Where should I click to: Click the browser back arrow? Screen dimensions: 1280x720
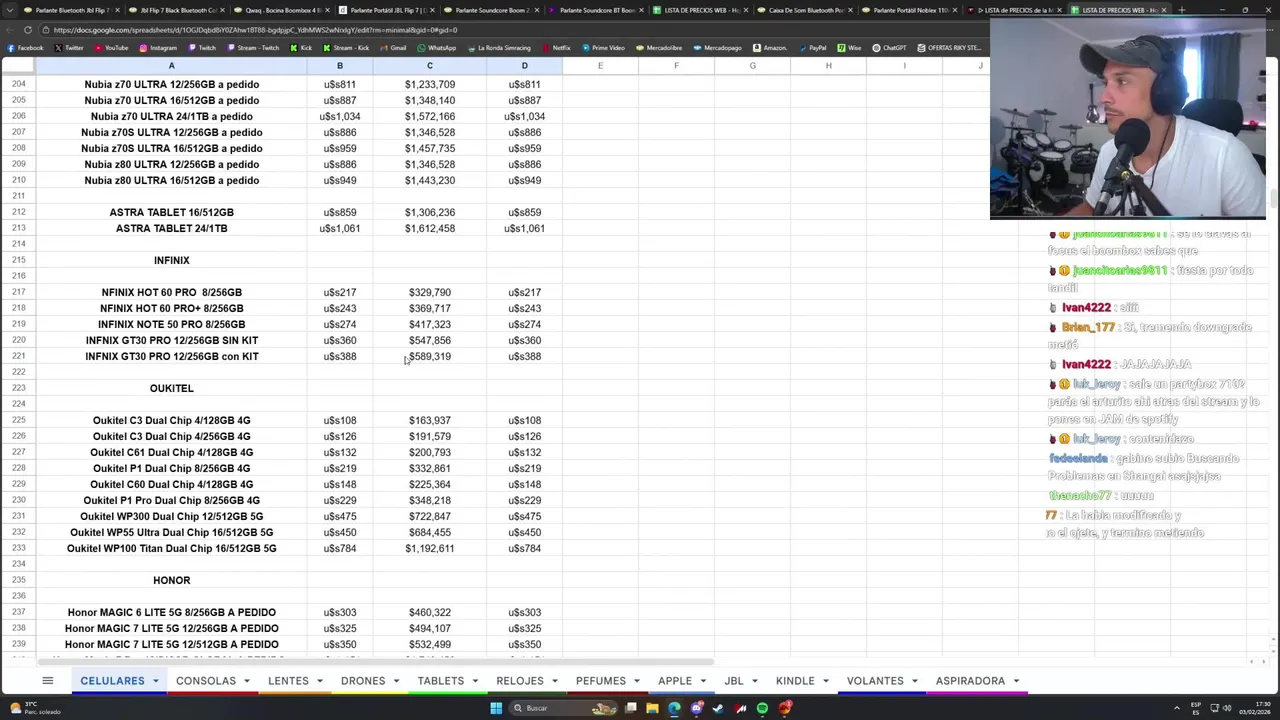coord(12,29)
